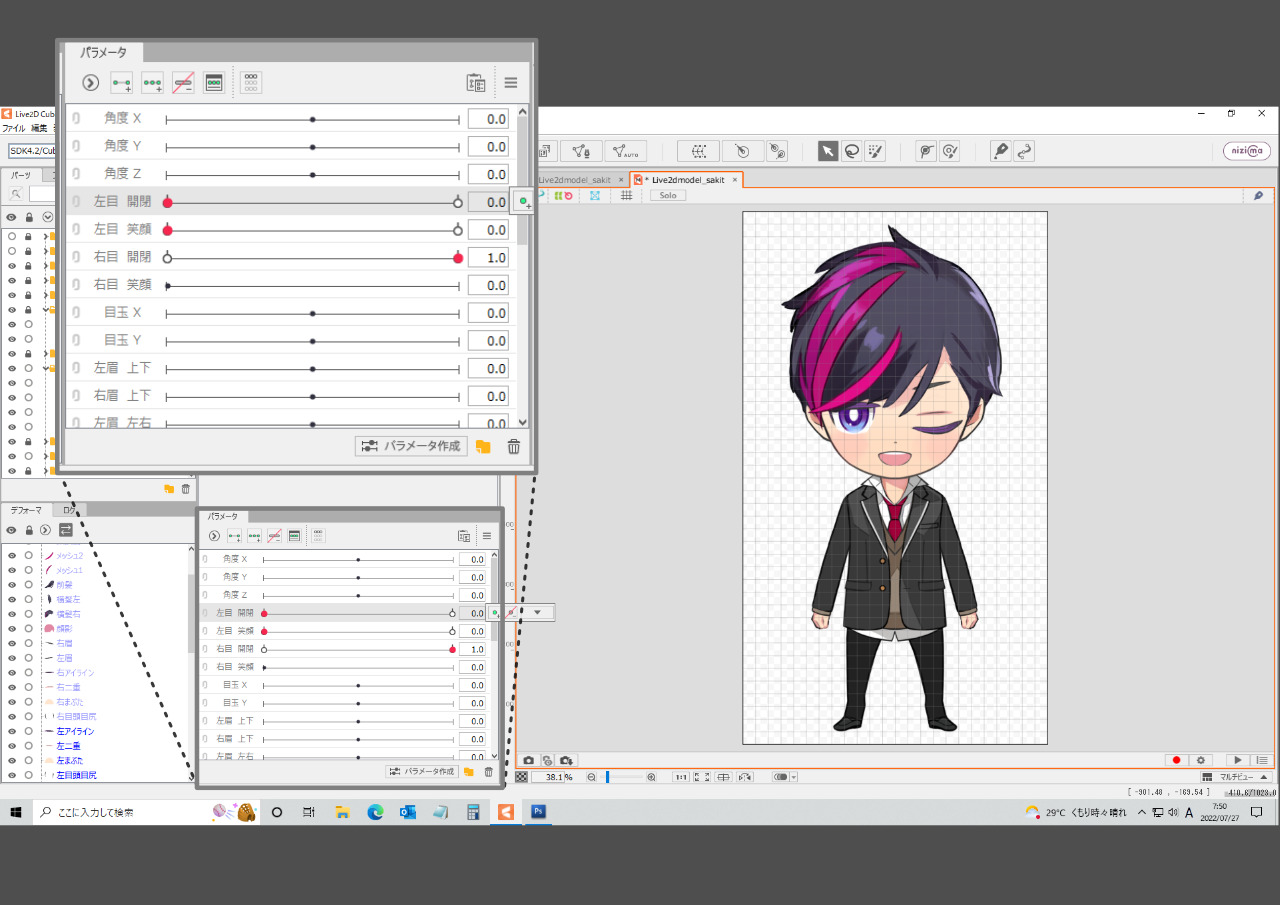Open Microsoft Edge from the taskbar
Image resolution: width=1280 pixels, height=905 pixels.
tap(375, 812)
